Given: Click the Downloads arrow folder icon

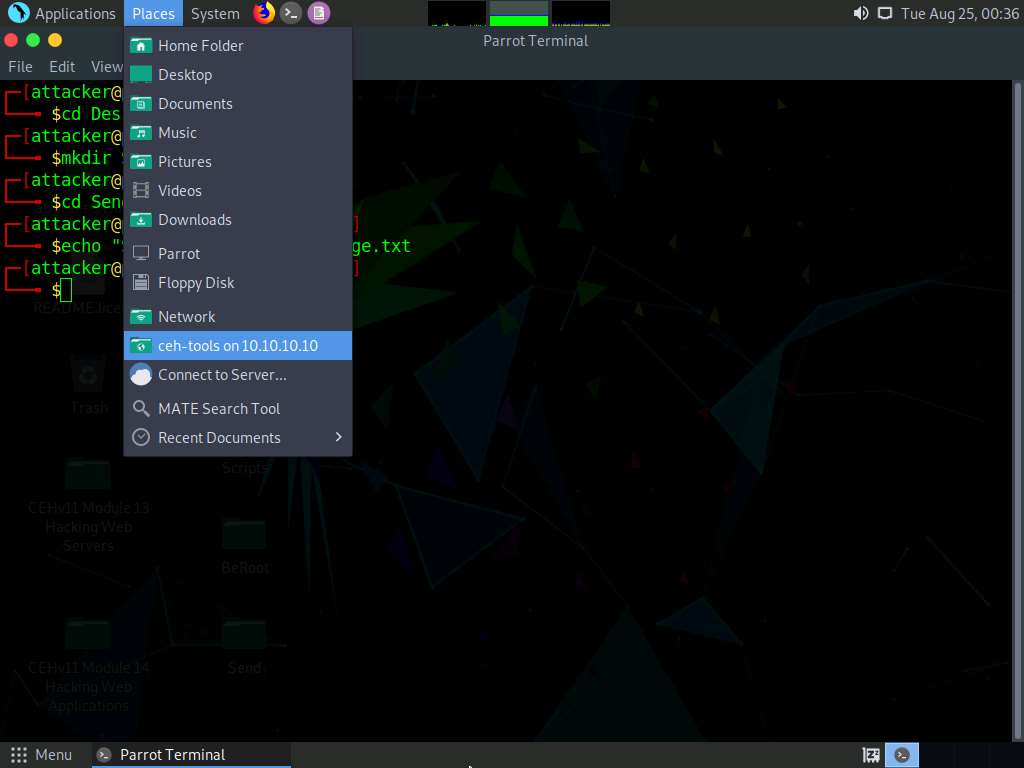Looking at the screenshot, I should [141, 219].
